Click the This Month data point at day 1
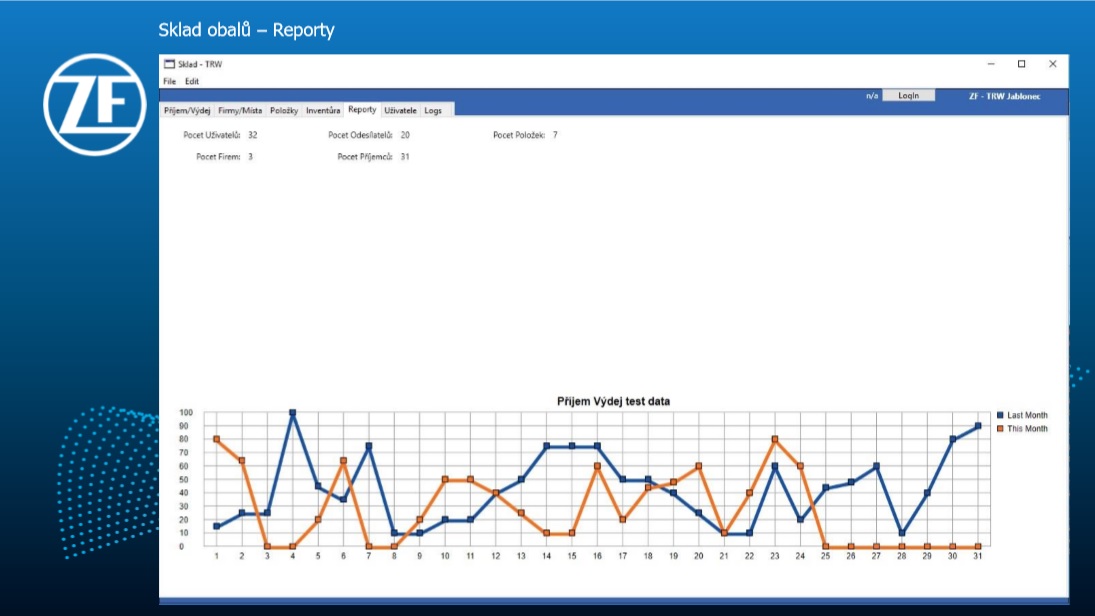Viewport: 1095px width, 616px height. (x=216, y=439)
